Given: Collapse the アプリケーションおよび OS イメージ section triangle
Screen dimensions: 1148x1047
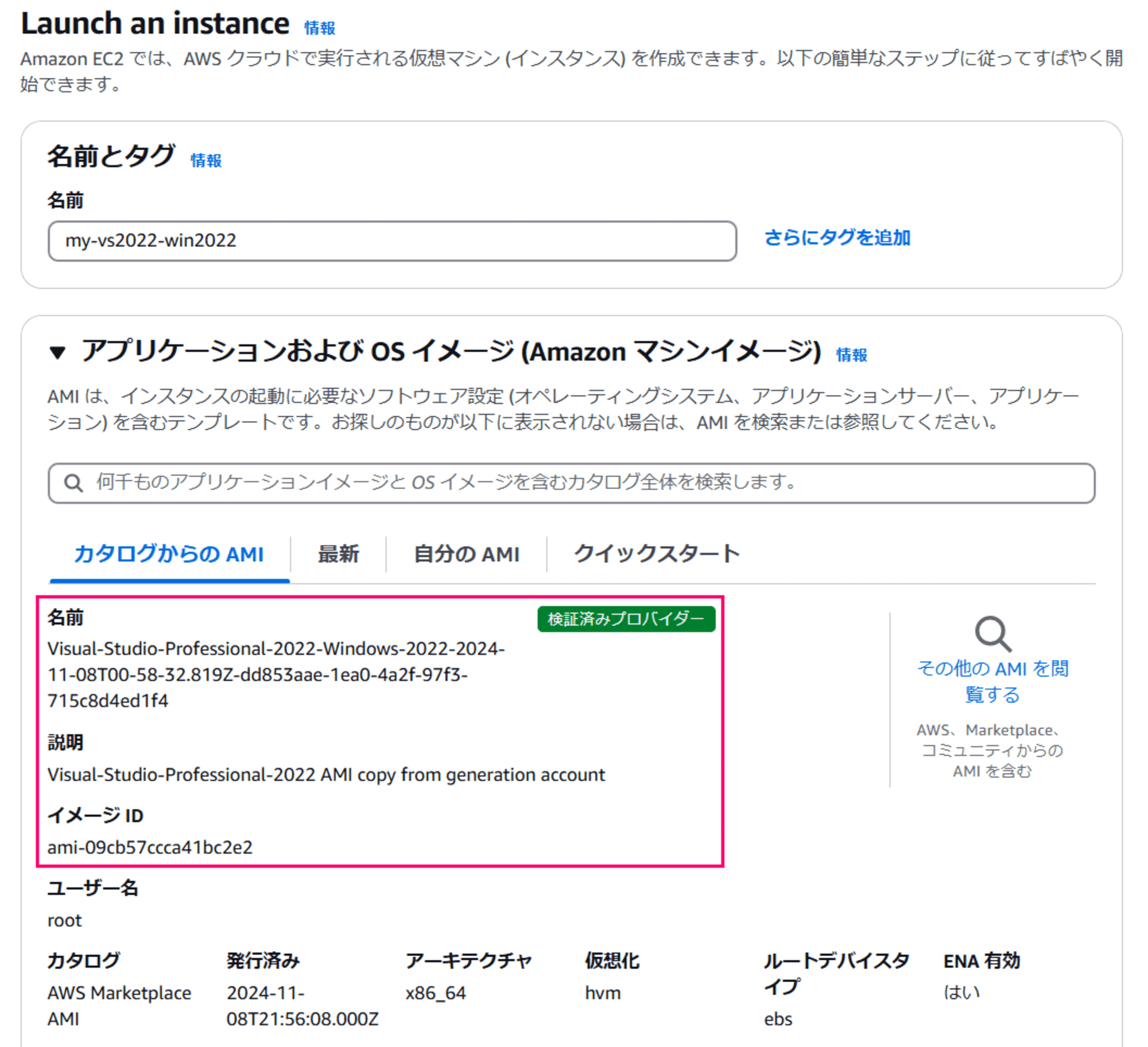Looking at the screenshot, I should click(57, 352).
